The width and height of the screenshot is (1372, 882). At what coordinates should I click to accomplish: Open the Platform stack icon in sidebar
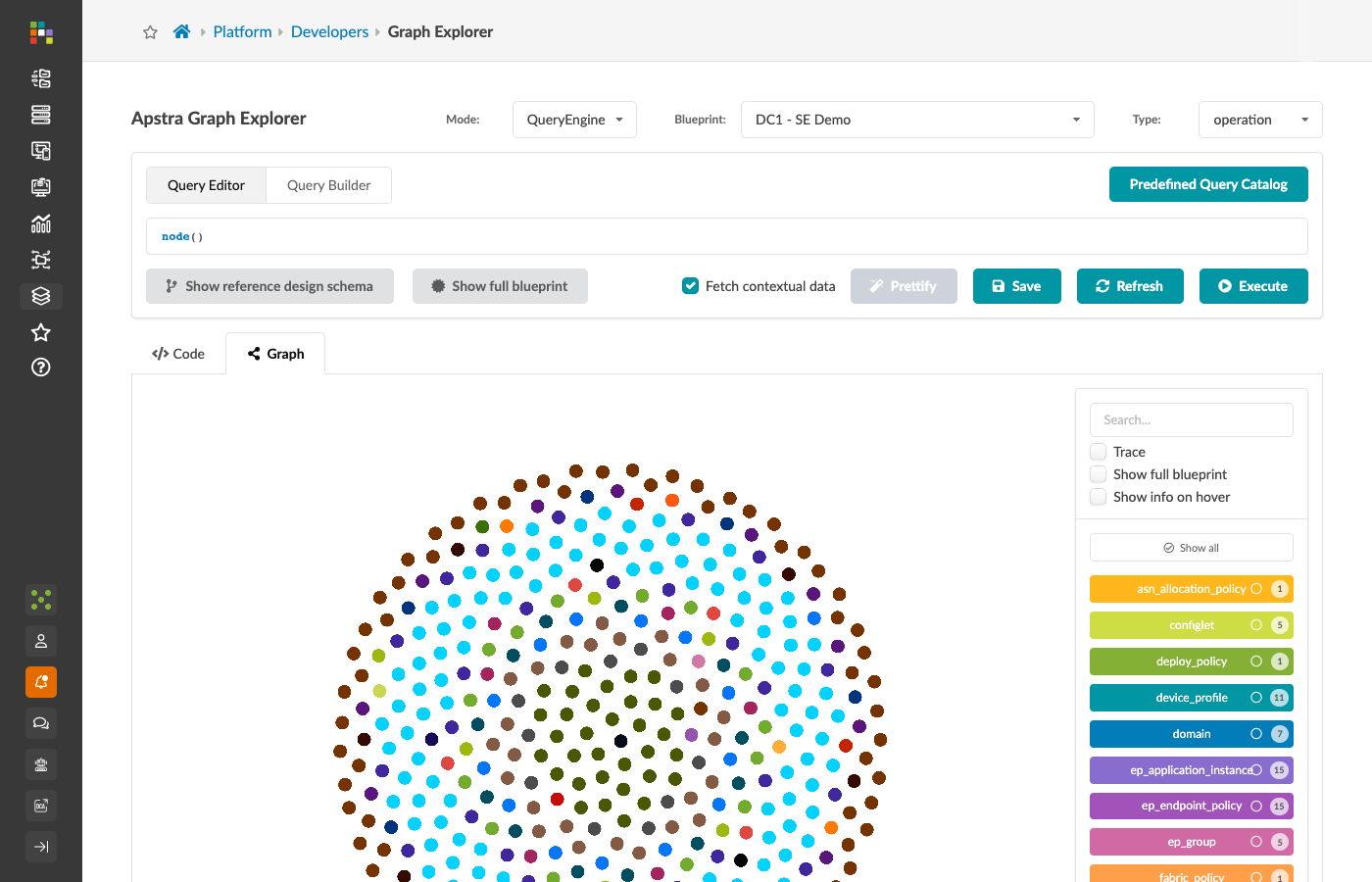point(41,296)
